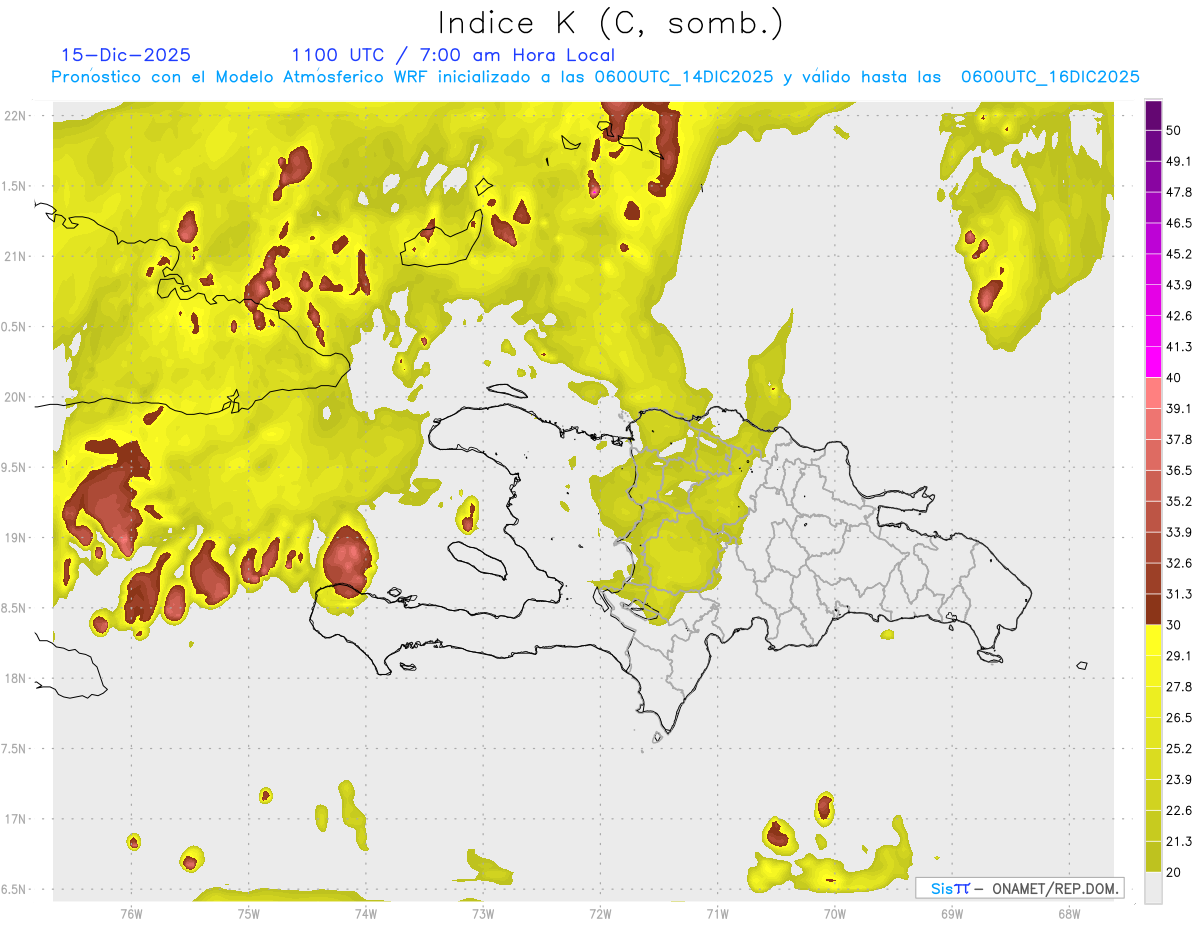Click the "31.3" legend value

1179,594
